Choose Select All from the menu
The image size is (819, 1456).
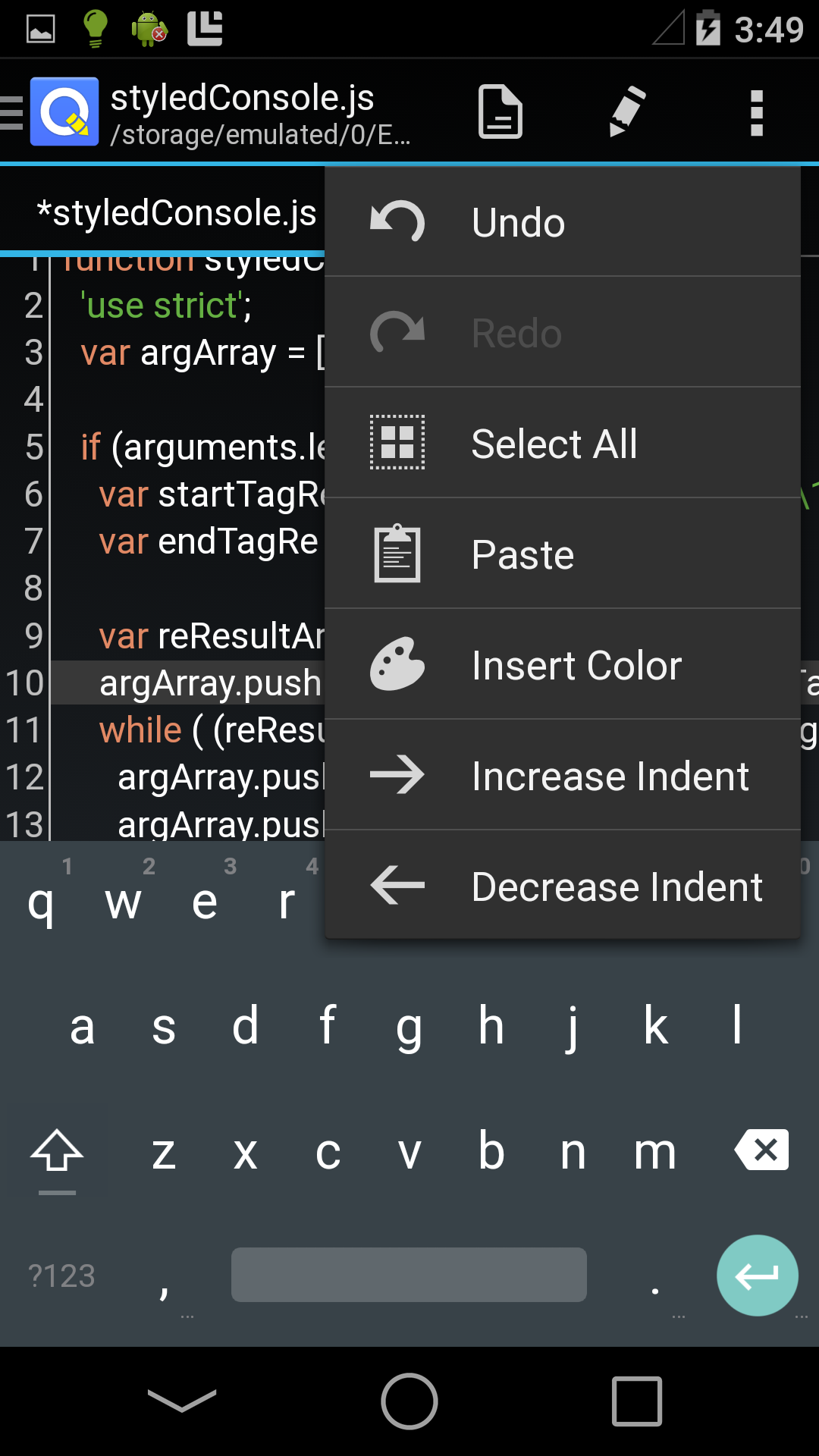click(554, 443)
